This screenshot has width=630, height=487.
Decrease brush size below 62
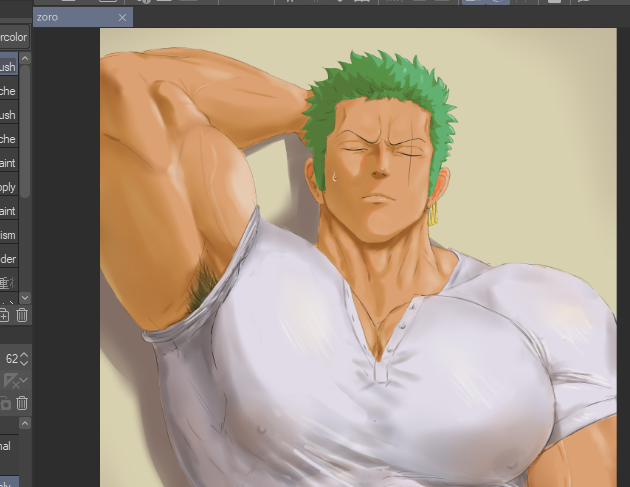point(24,362)
